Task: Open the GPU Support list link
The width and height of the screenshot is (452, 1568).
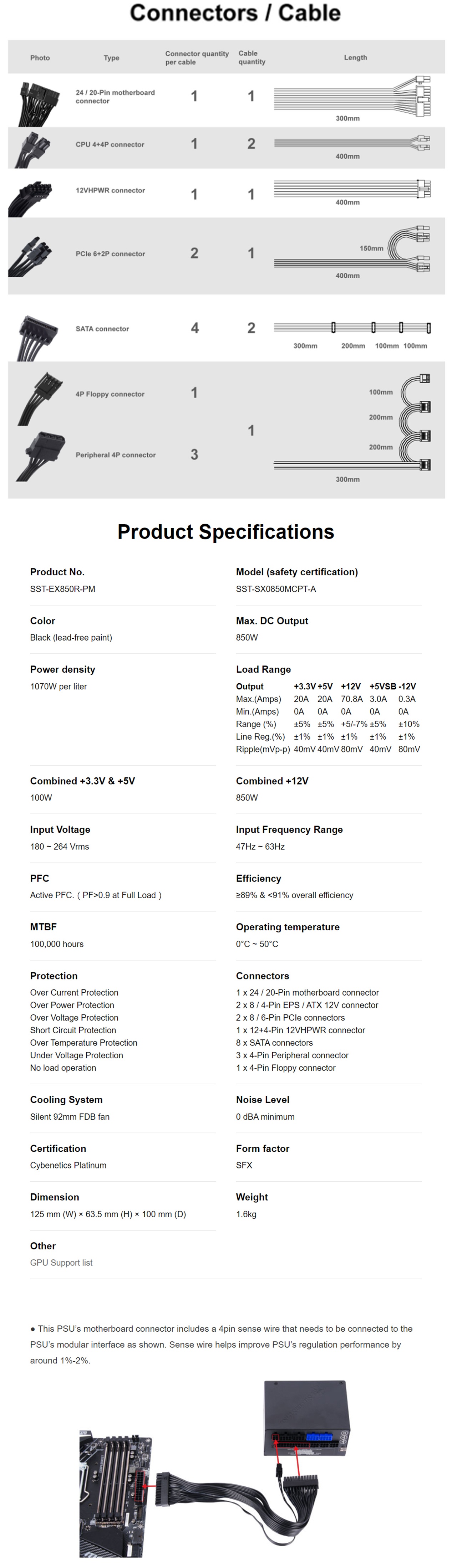Action: pyautogui.click(x=61, y=1263)
